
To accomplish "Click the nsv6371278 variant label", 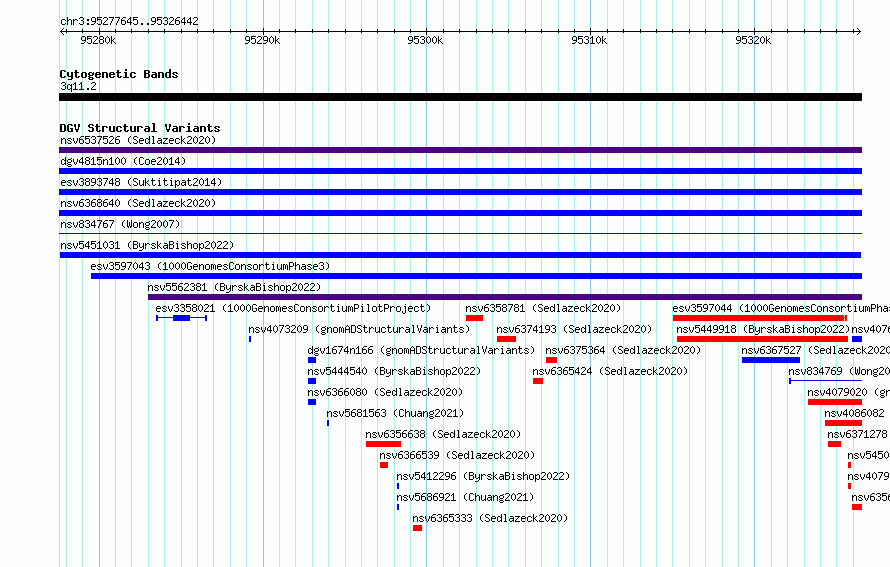I will [x=857, y=434].
